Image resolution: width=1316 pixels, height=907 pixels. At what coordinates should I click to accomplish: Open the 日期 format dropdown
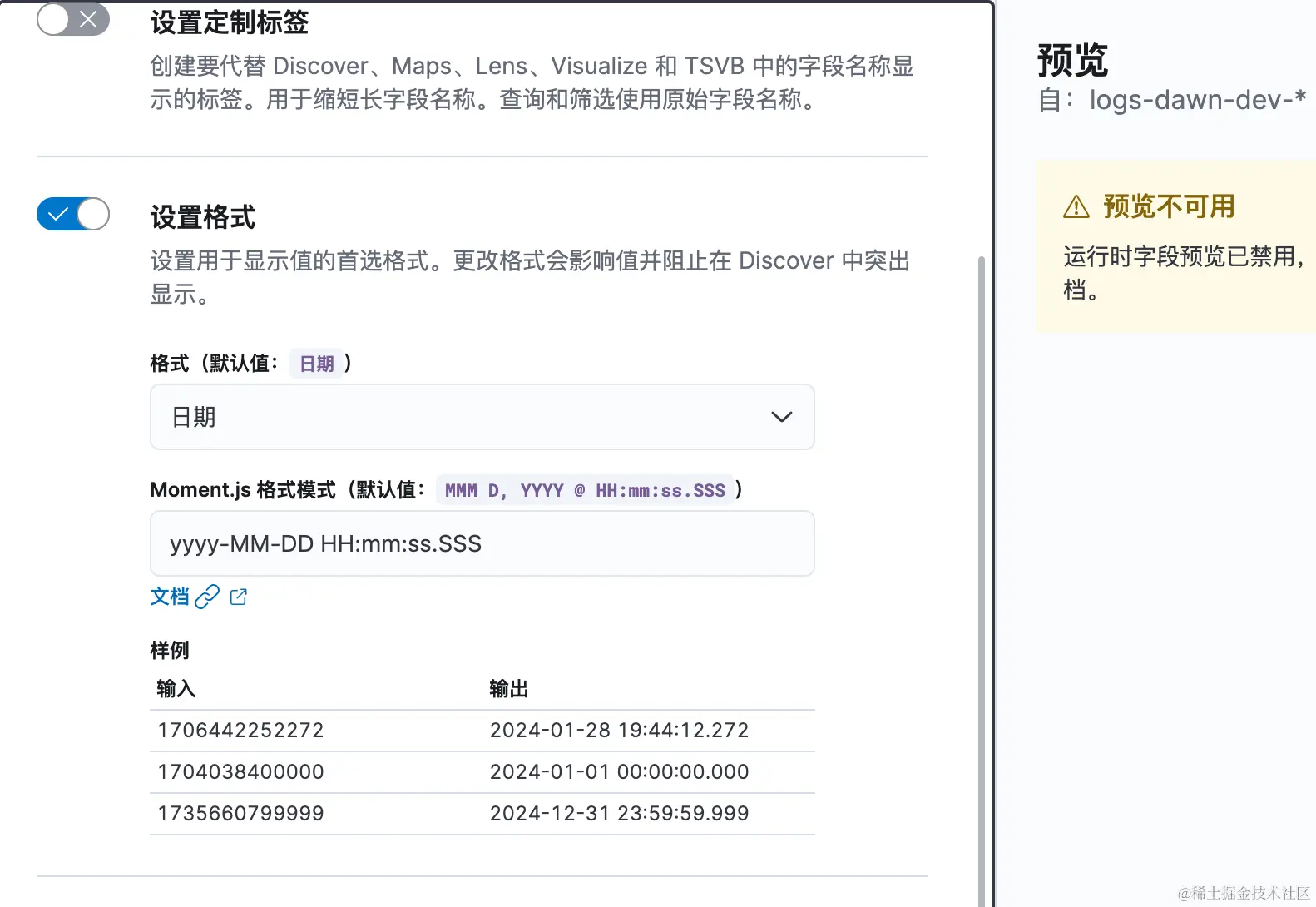click(482, 417)
